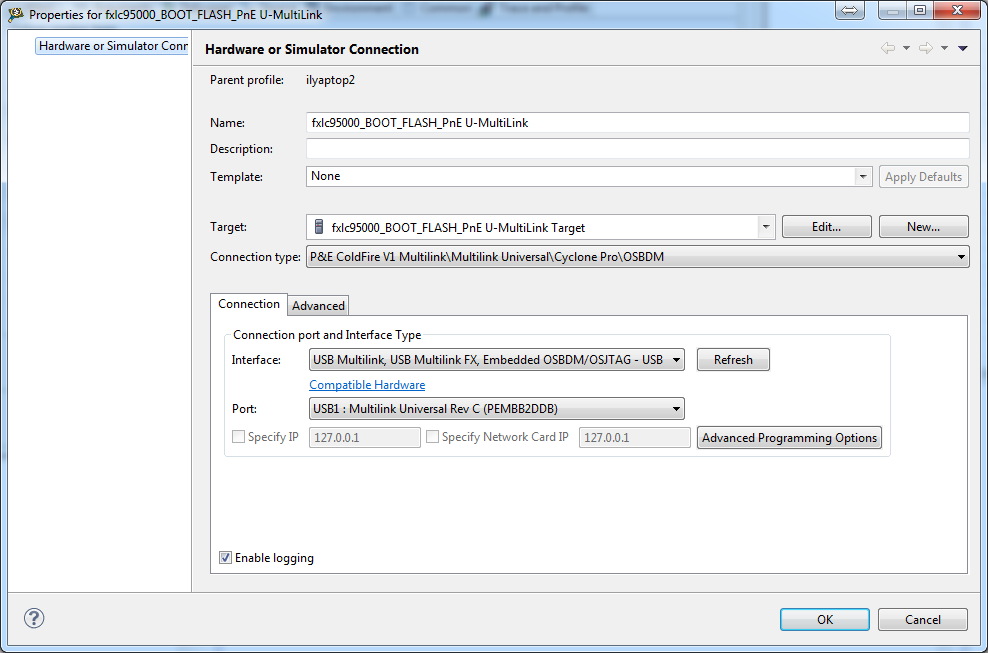Open the help question mark icon
The width and height of the screenshot is (988, 653).
pyautogui.click(x=34, y=618)
